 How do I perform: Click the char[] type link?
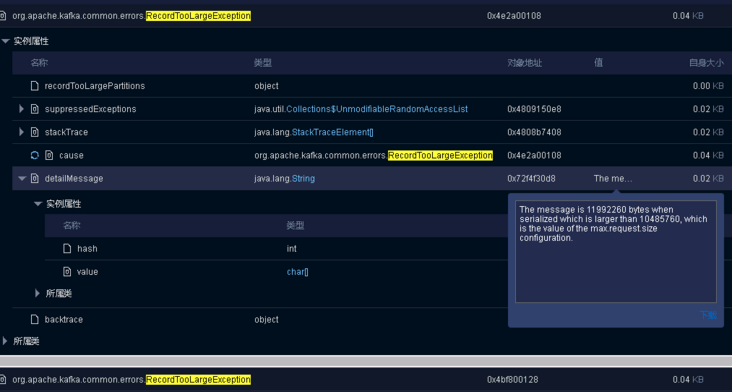click(297, 272)
